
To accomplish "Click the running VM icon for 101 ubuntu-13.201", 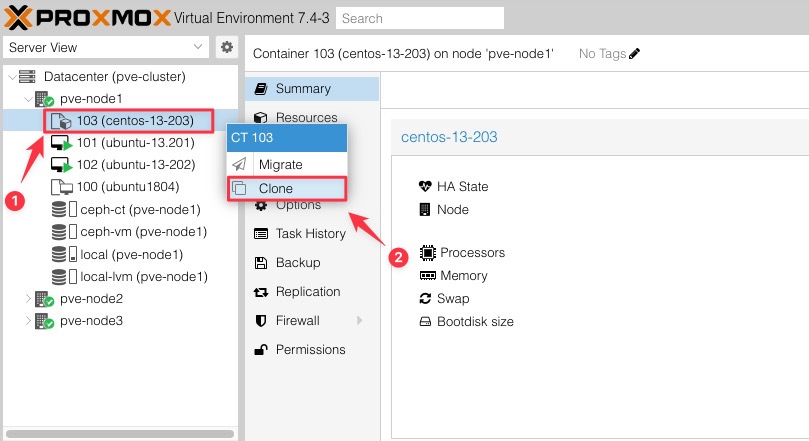I will click(x=61, y=143).
